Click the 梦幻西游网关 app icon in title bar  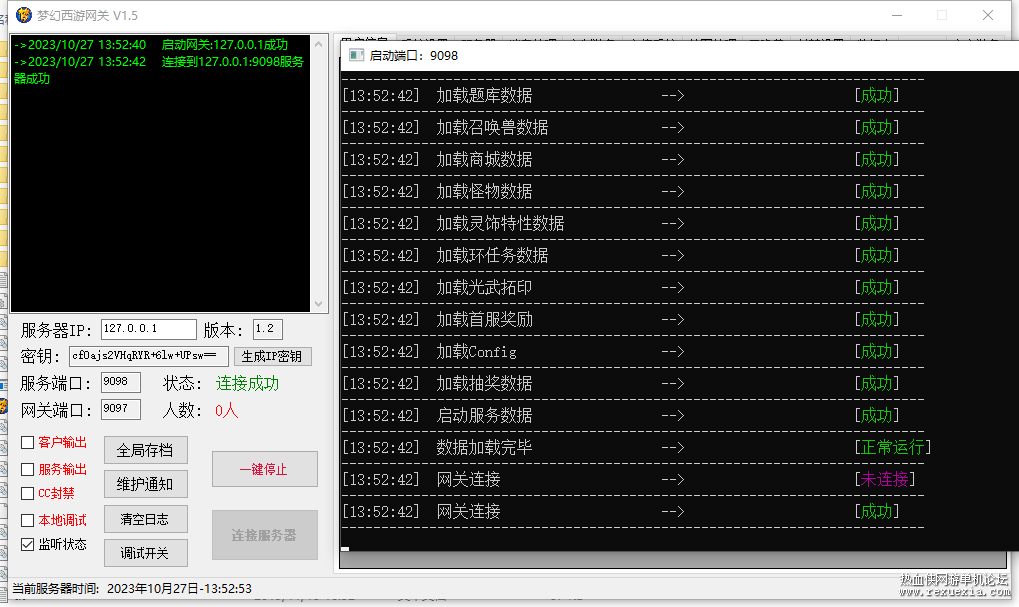(23, 15)
